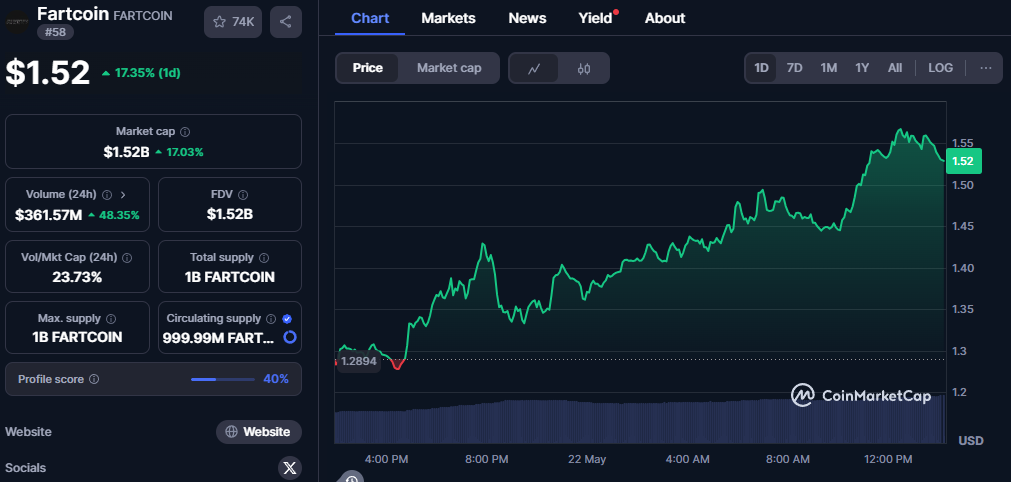Click the verified checkmark badge on Circulating supply
Image resolution: width=1011 pixels, height=482 pixels.
point(288,318)
